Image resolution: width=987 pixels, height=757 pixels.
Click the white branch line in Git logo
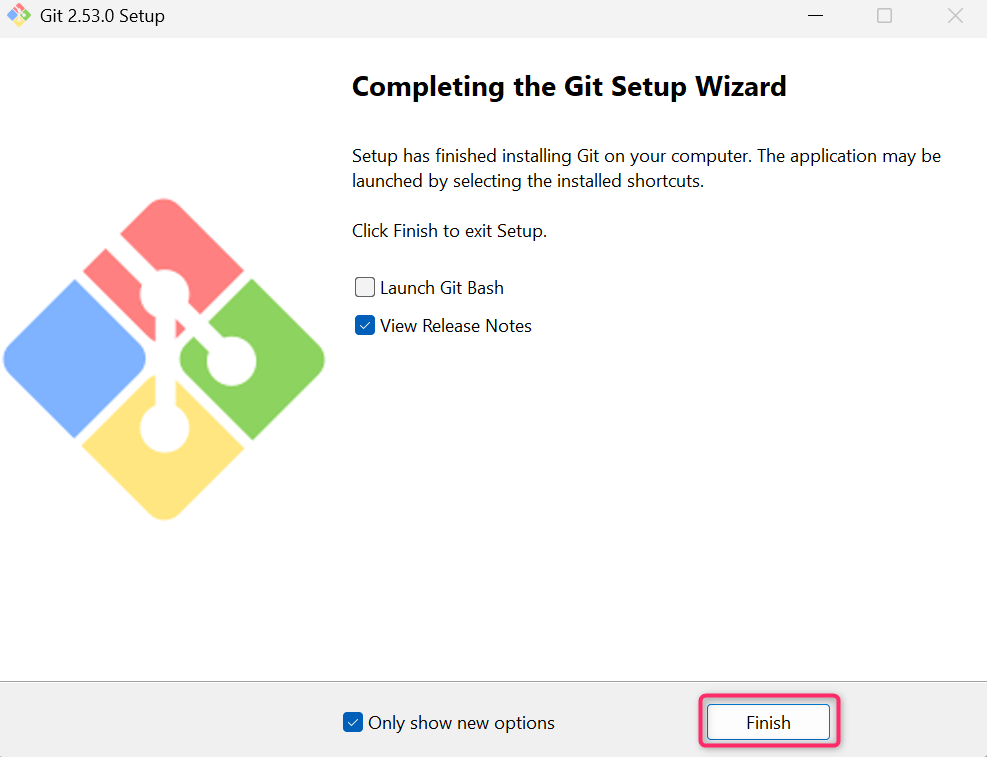(164, 350)
